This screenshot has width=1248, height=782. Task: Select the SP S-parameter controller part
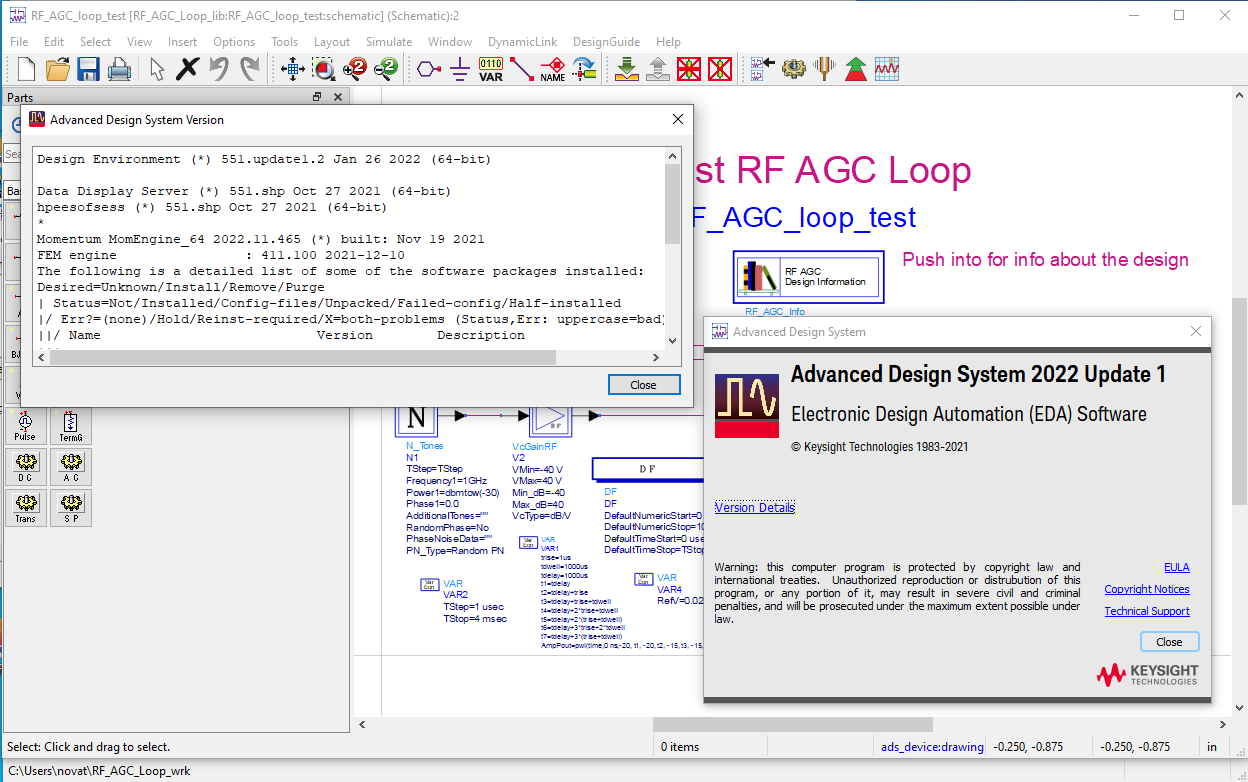[70, 508]
